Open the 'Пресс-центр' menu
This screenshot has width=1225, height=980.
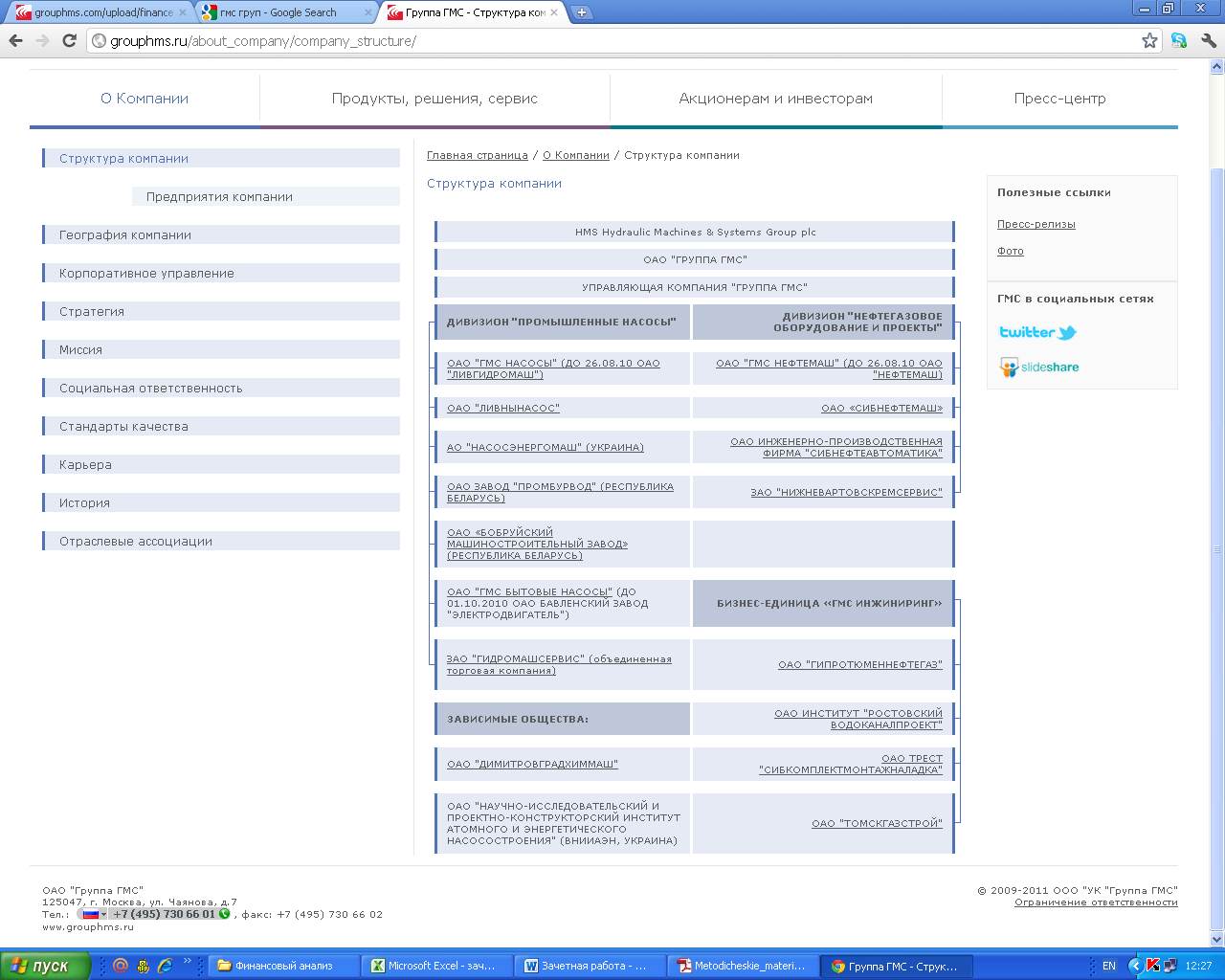[x=1060, y=99]
